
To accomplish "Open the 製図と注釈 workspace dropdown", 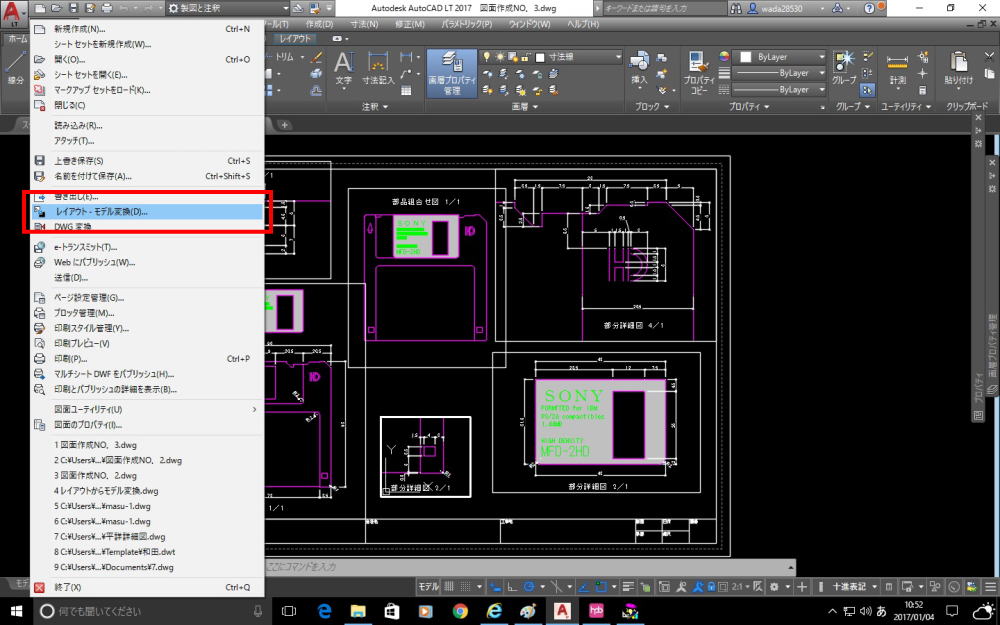I will click(228, 8).
